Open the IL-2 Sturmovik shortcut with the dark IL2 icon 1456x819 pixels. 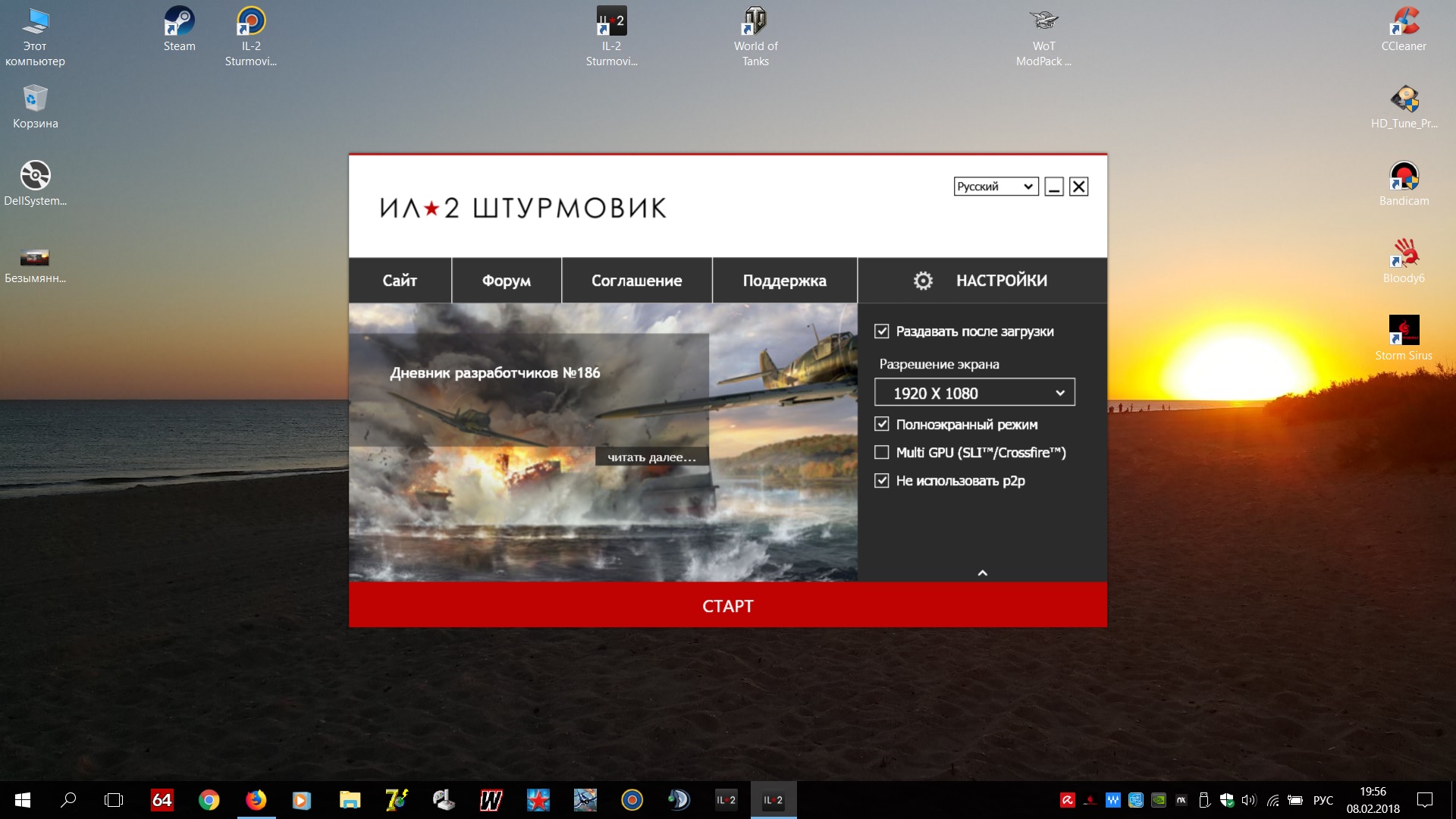click(x=611, y=36)
